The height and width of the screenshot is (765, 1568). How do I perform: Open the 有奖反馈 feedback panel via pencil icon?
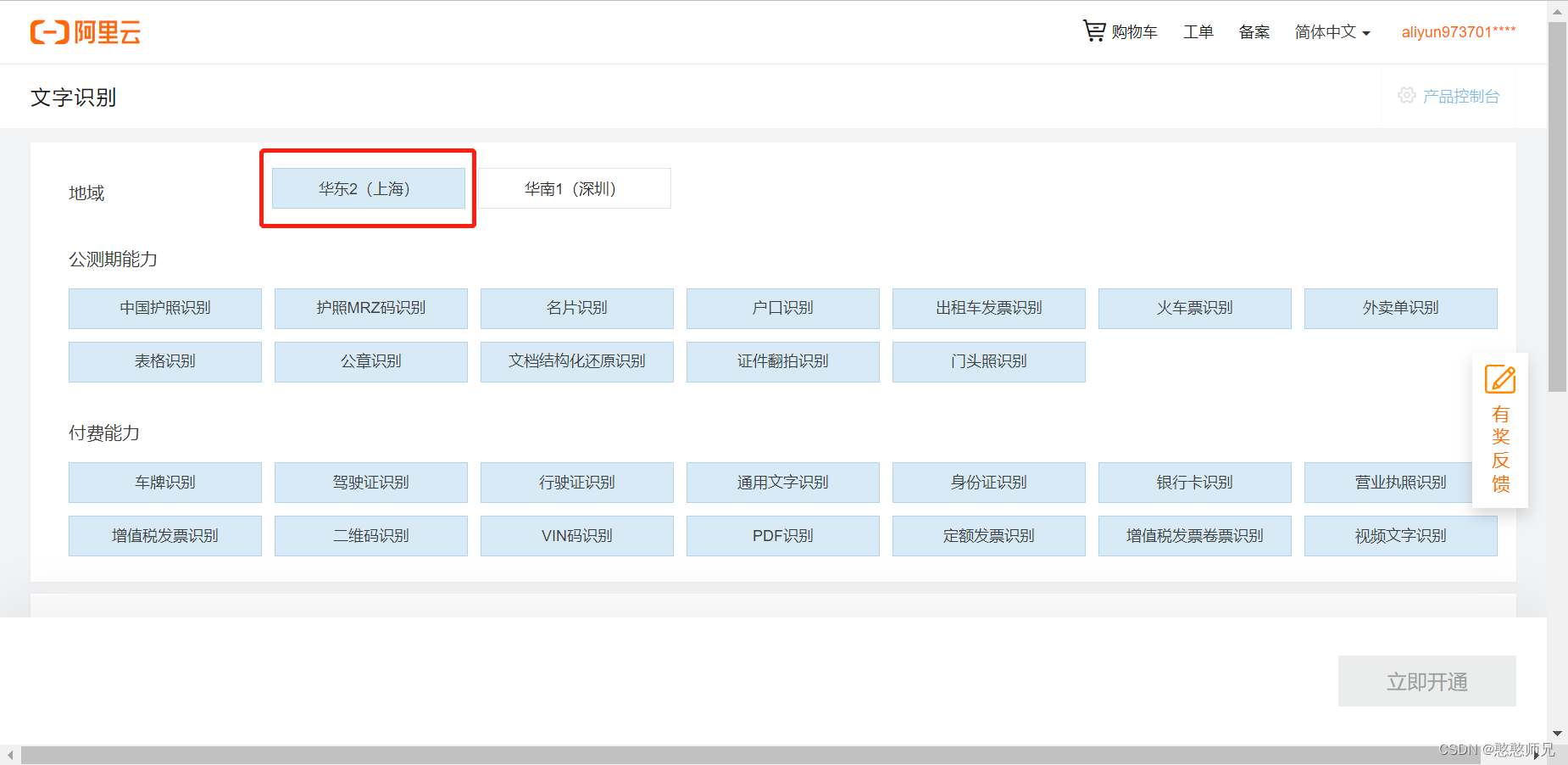click(1499, 379)
